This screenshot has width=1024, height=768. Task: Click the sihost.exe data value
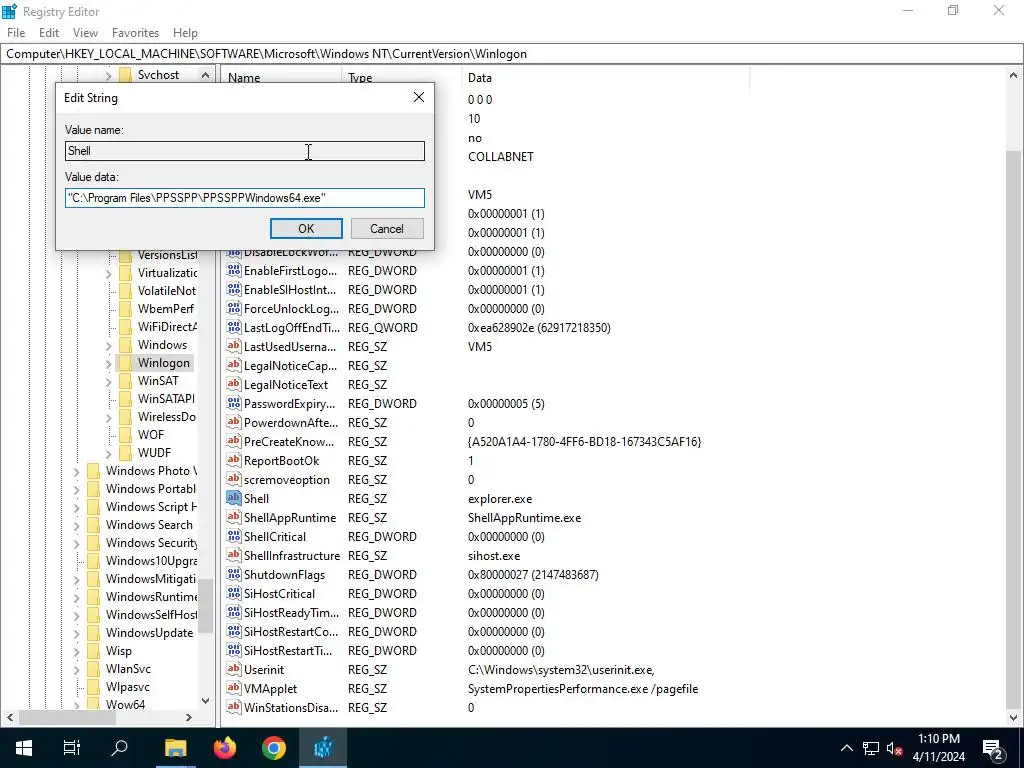coord(494,556)
